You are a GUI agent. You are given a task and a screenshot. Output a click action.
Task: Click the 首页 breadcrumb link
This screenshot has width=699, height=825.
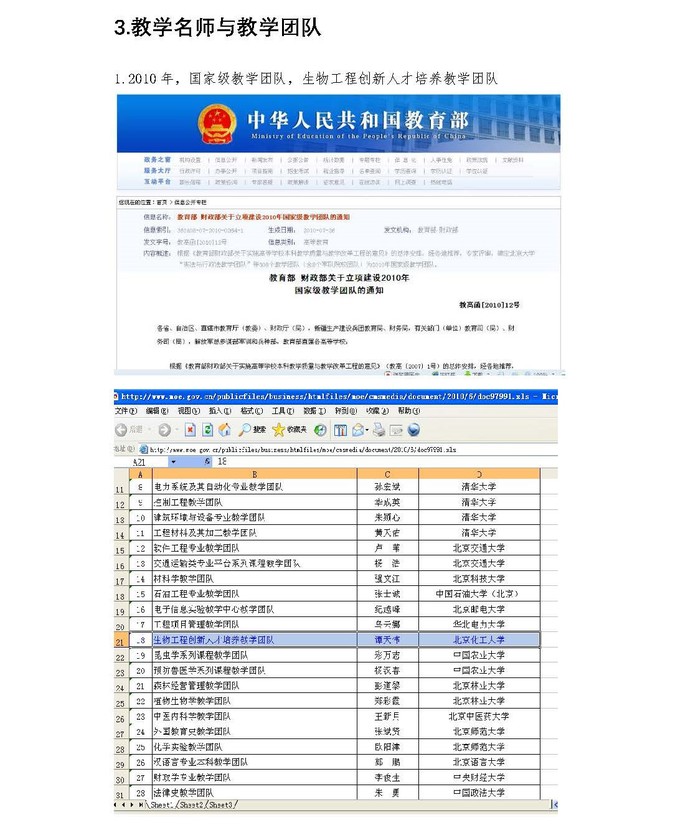(162, 203)
